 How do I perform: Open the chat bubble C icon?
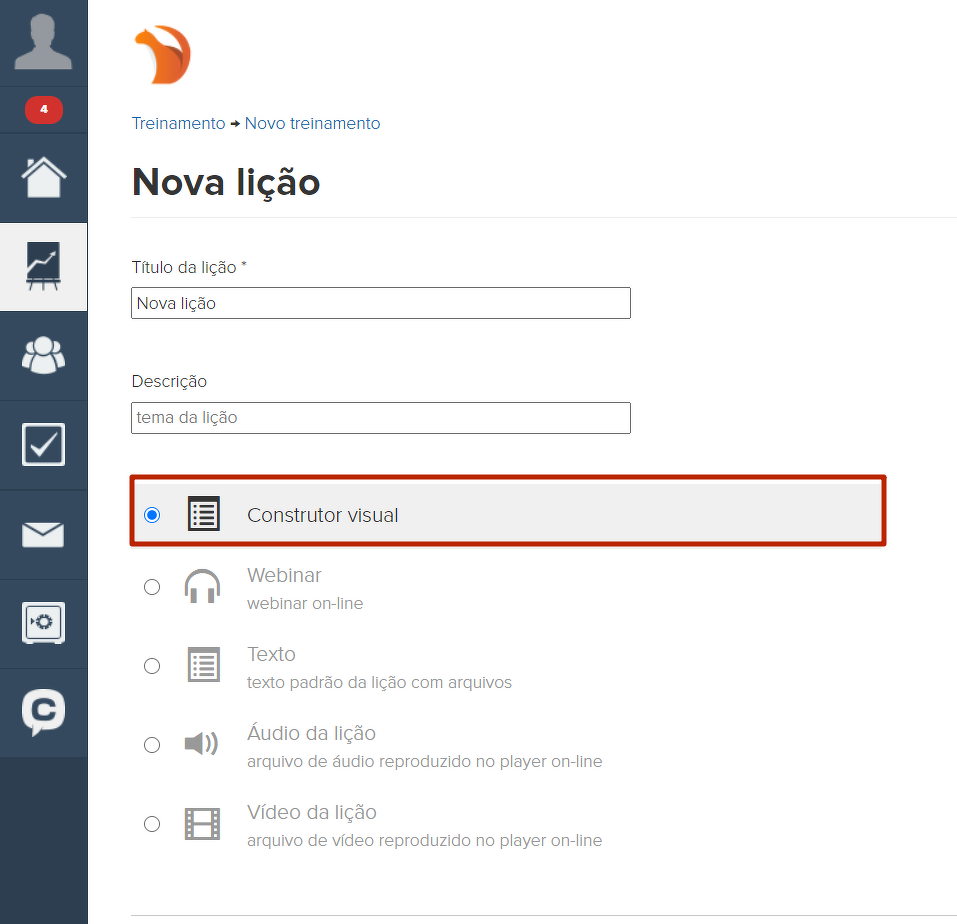(43, 712)
